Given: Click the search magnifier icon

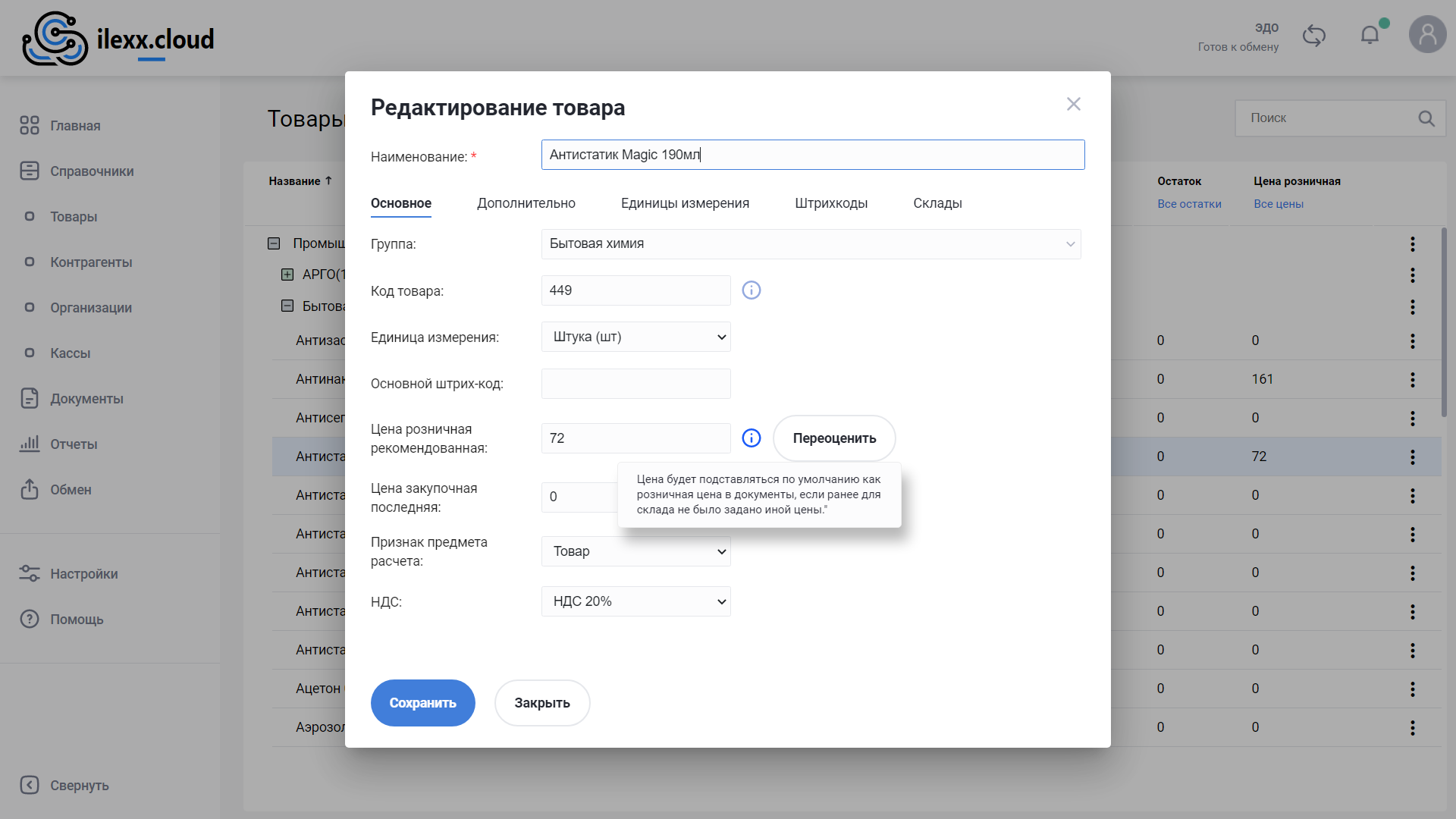Looking at the screenshot, I should pos(1426,118).
